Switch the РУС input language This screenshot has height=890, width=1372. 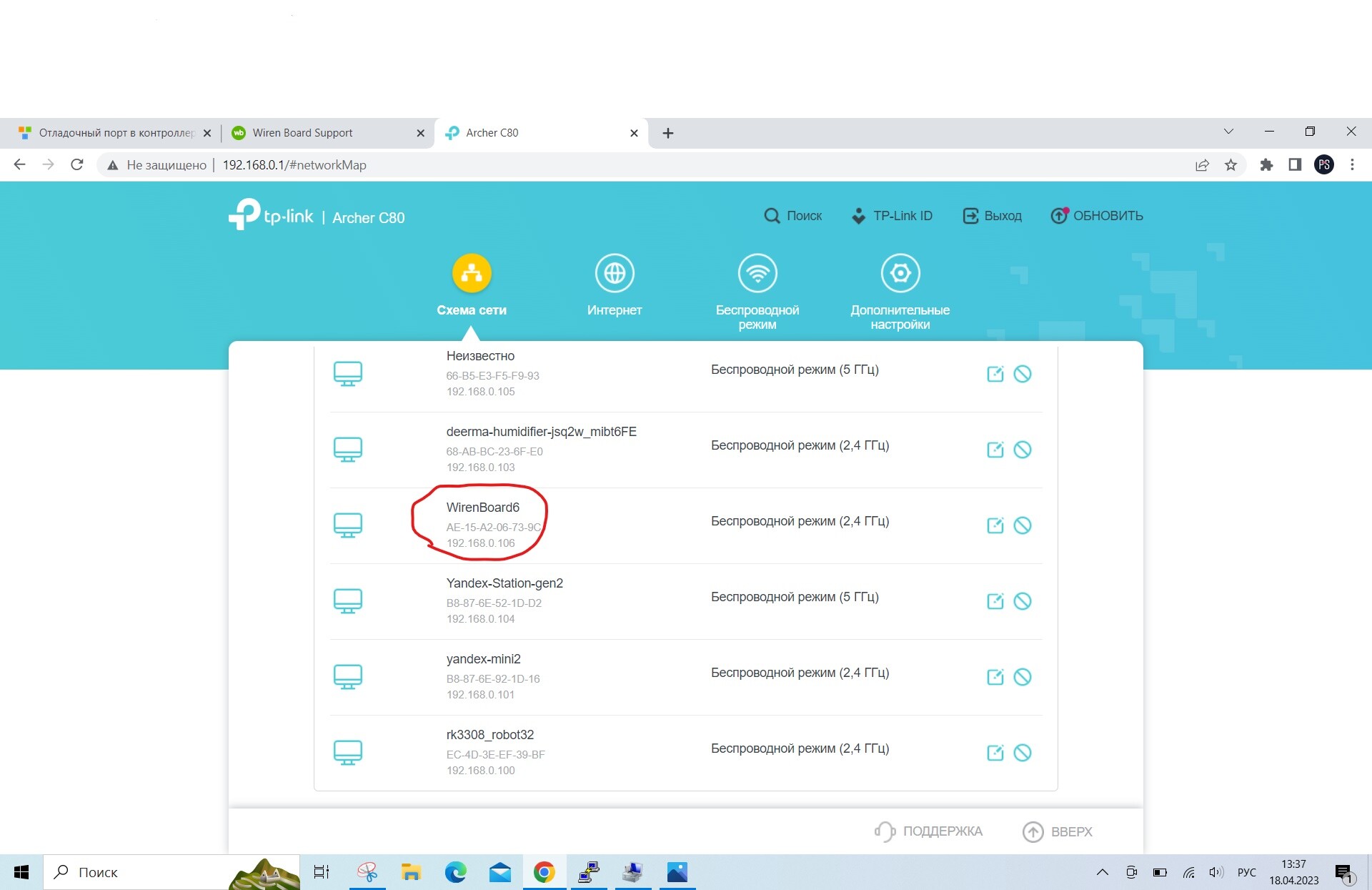[1247, 872]
